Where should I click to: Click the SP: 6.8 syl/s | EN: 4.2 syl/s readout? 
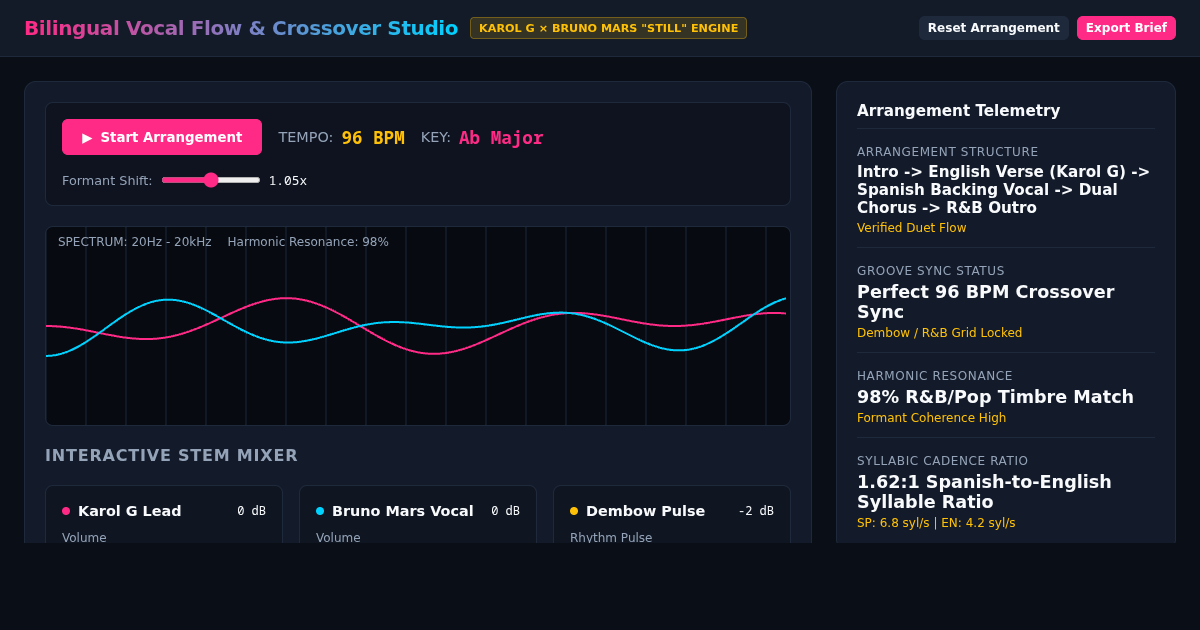[936, 523]
